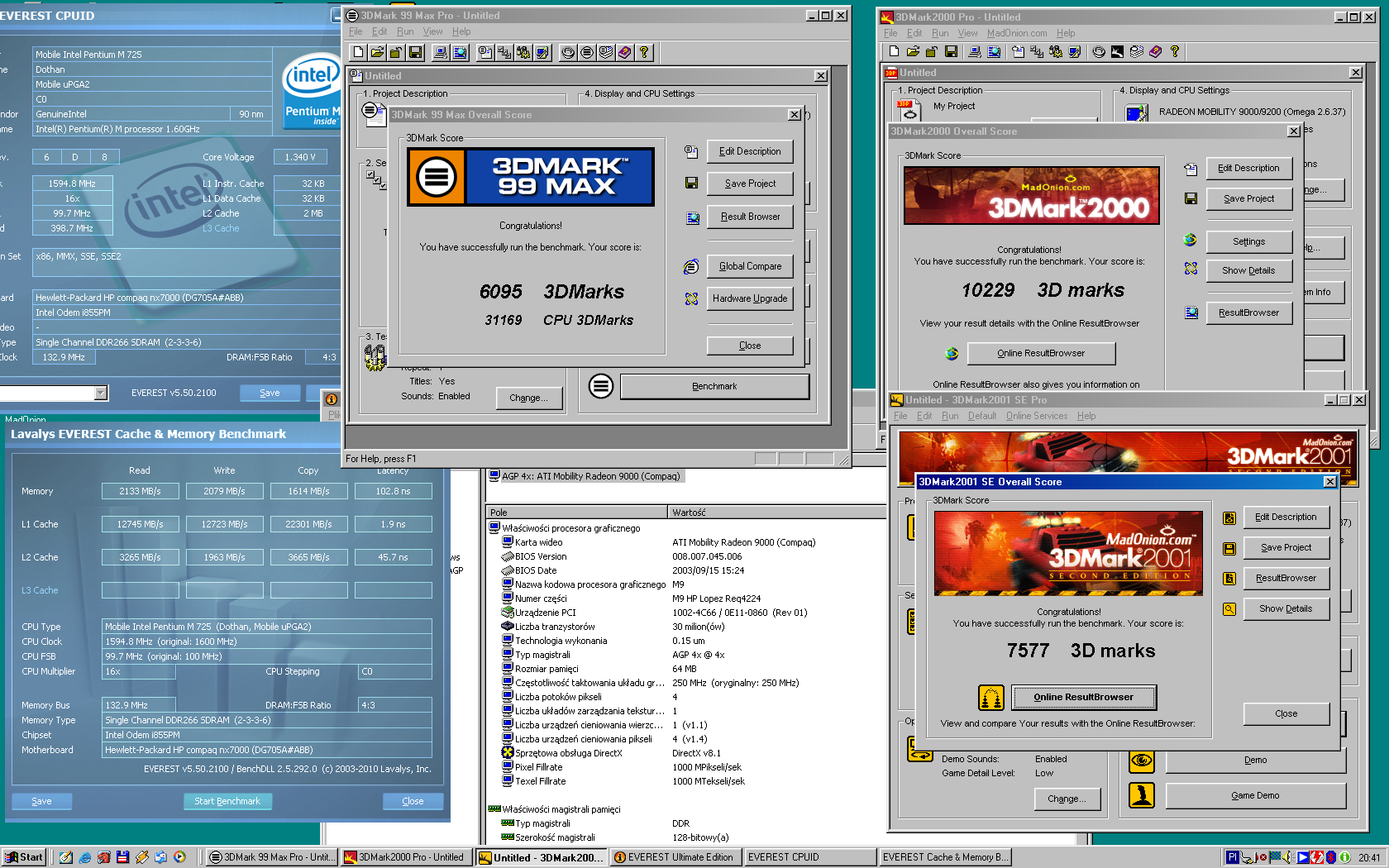The width and height of the screenshot is (1389, 868).
Task: Open Run menu in 3DMark 99 Max Pro
Action: (405, 32)
